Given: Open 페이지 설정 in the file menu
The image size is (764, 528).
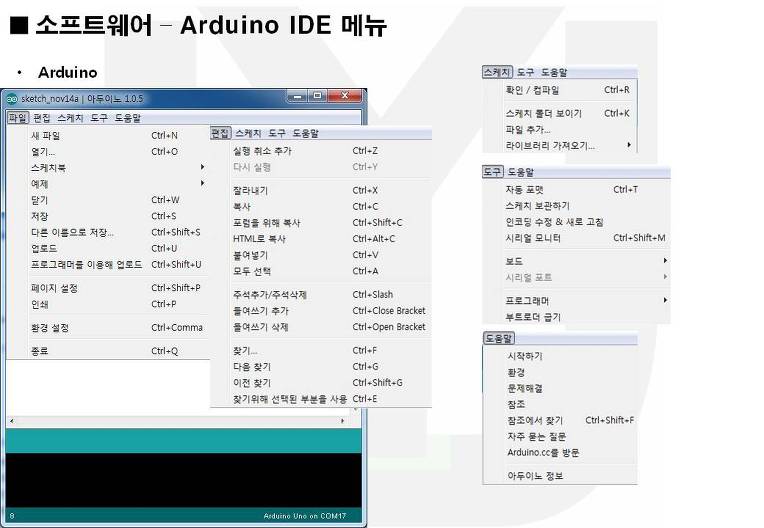Looking at the screenshot, I should pos(108,288).
